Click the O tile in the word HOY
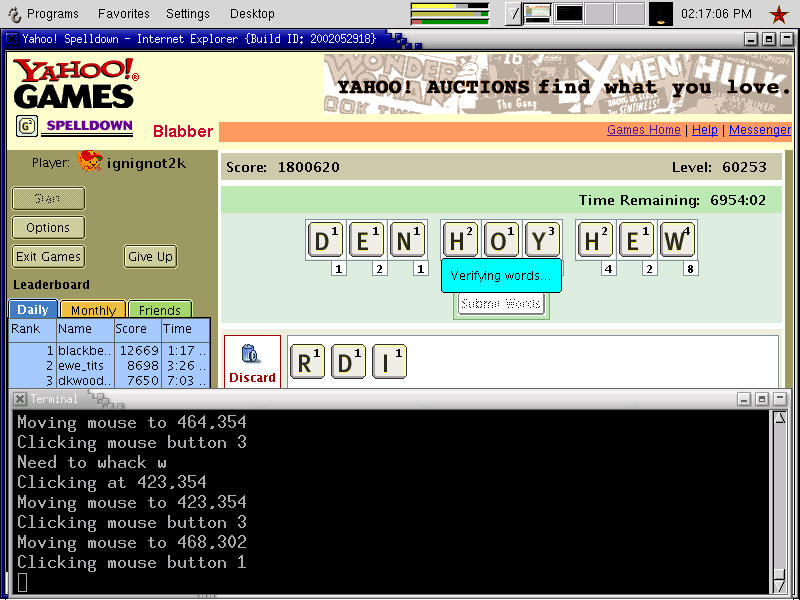Image resolution: width=800 pixels, height=600 pixels. 502,240
